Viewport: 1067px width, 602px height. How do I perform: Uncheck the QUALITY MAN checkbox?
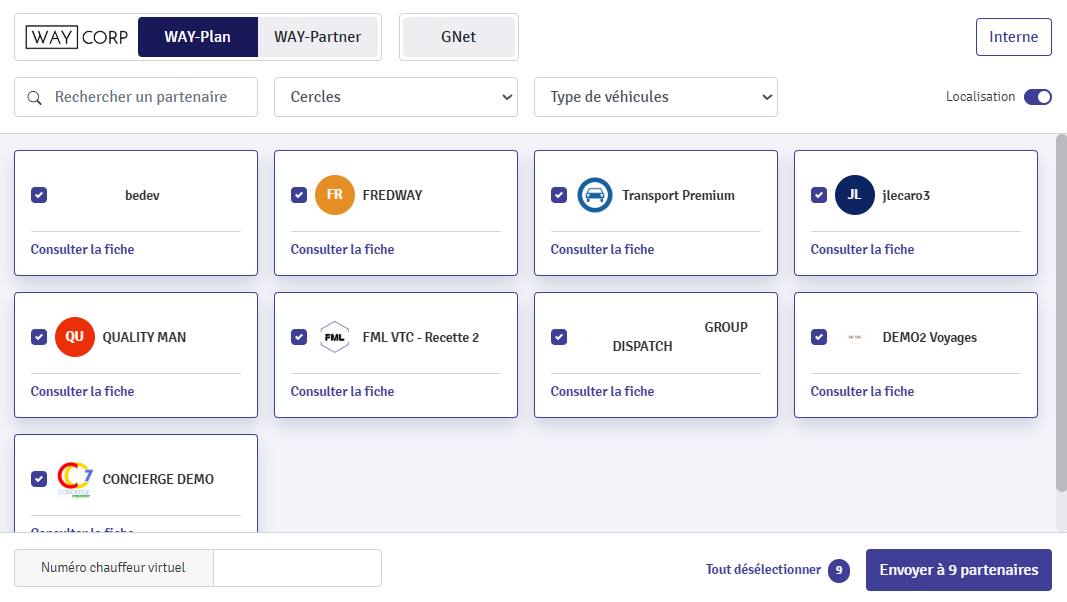coord(39,337)
